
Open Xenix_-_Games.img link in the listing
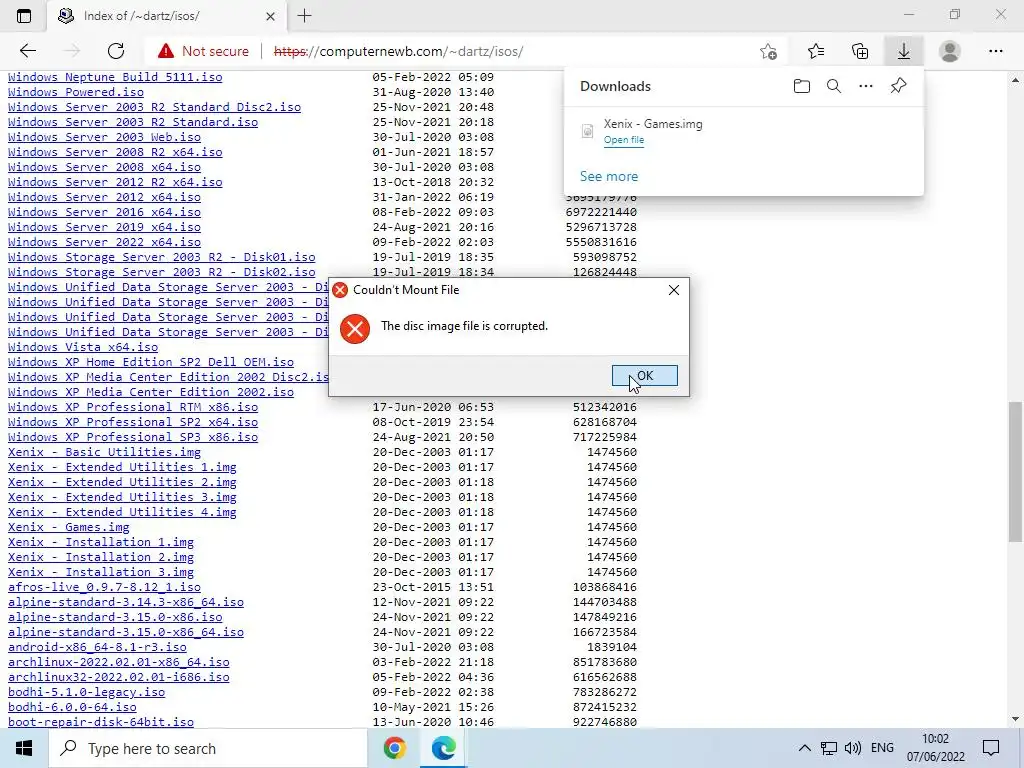pos(69,528)
